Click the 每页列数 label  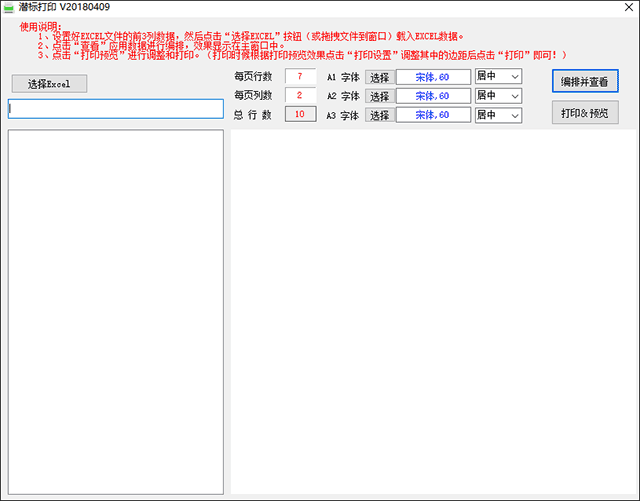pos(253,95)
